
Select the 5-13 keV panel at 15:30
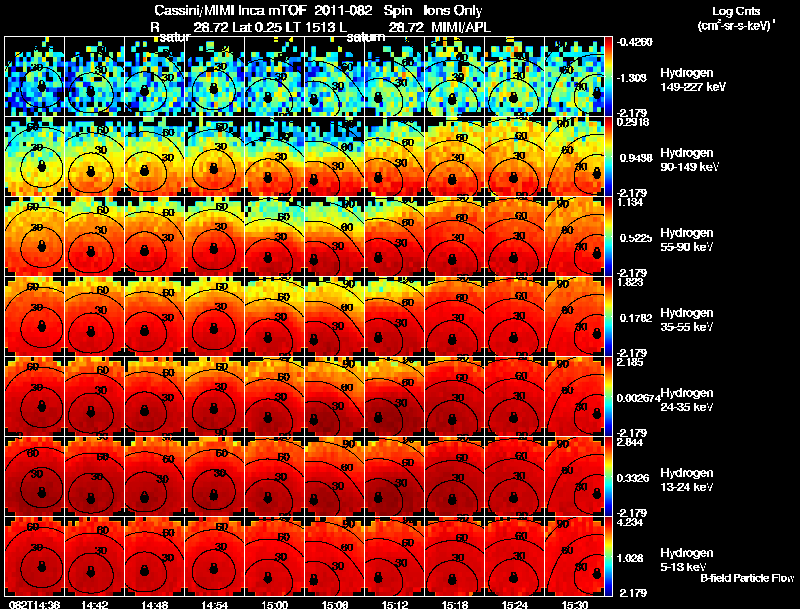[x=574, y=556]
